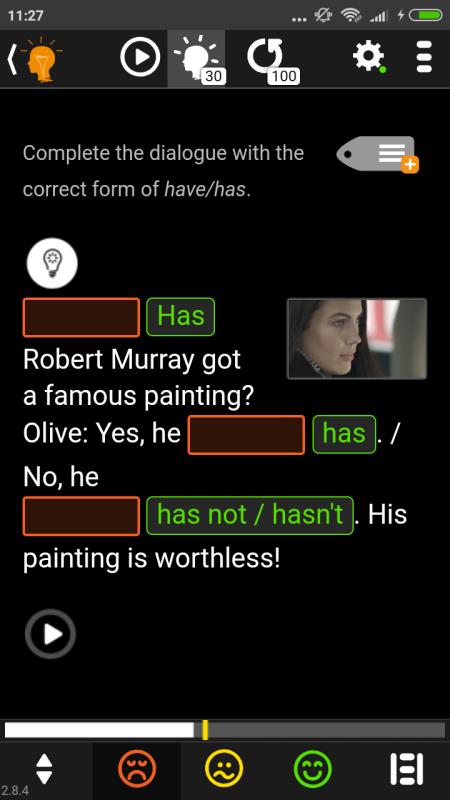Image resolution: width=450 pixels, height=800 pixels.
Task: Open the woman's profile video thumbnail
Action: tap(357, 339)
